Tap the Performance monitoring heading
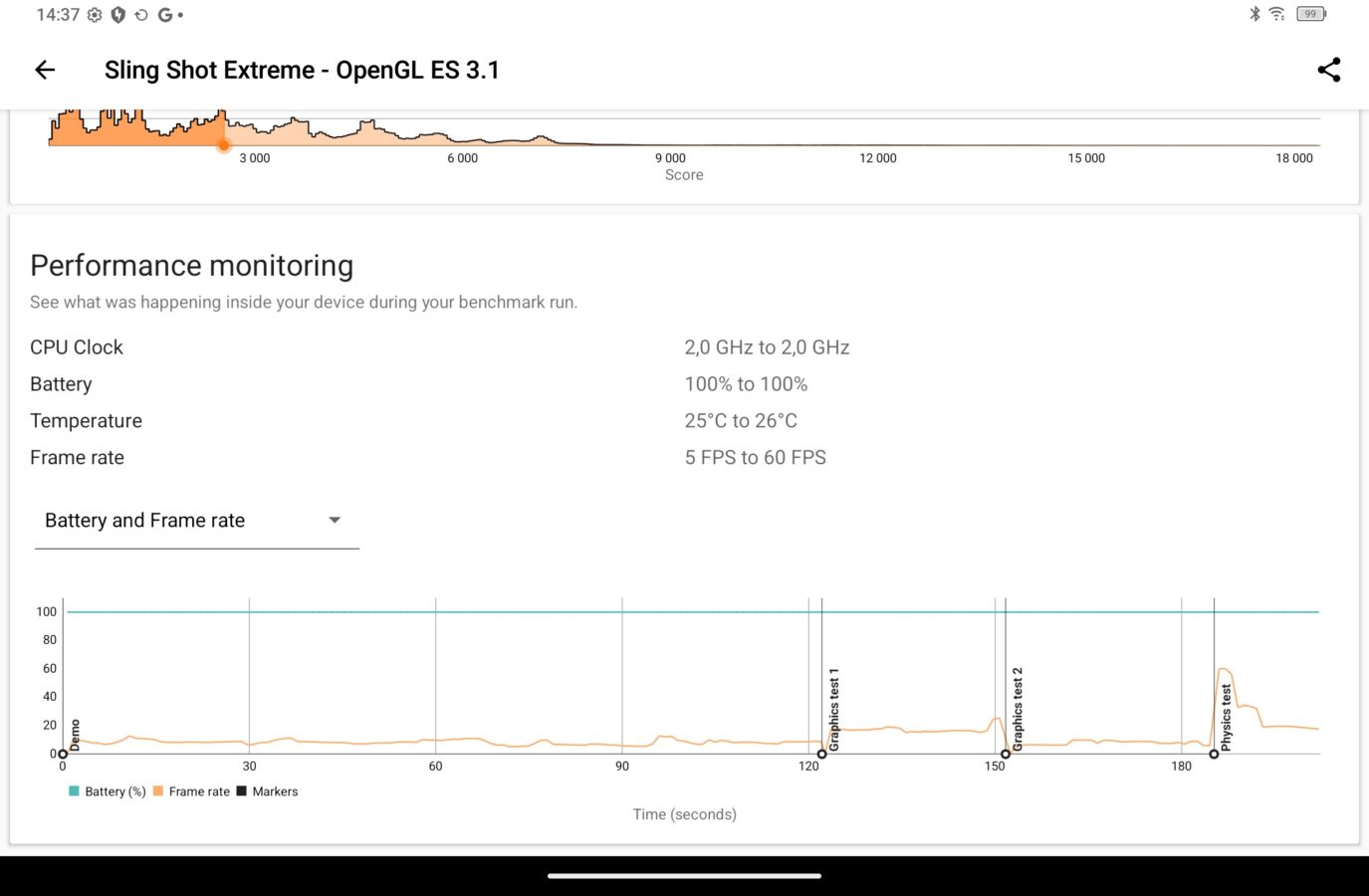This screenshot has width=1369, height=896. (192, 266)
